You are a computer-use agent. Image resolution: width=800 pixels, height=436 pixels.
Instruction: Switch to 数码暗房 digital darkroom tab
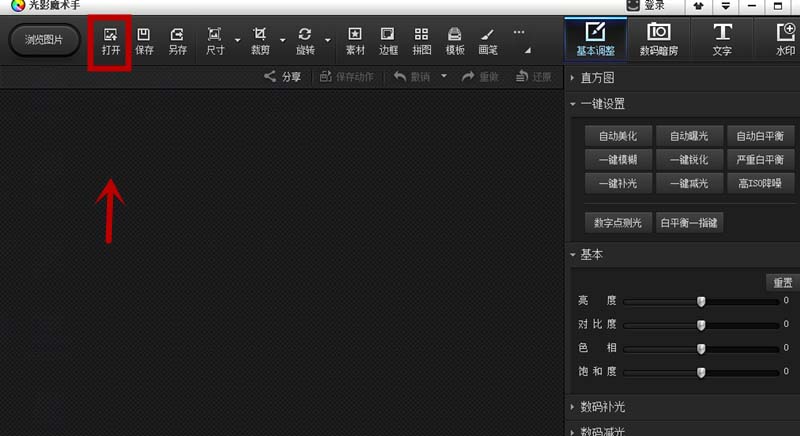(658, 39)
